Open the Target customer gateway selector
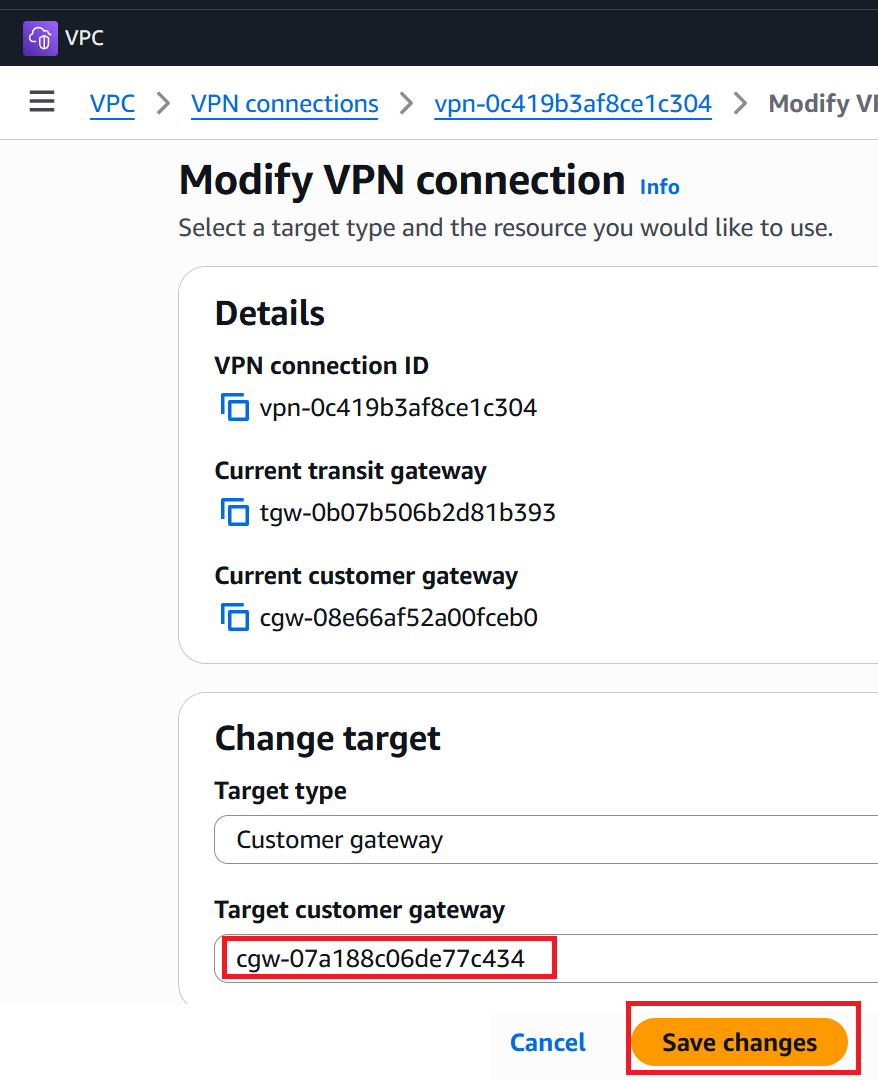This screenshot has height=1080, width=878. [546, 958]
